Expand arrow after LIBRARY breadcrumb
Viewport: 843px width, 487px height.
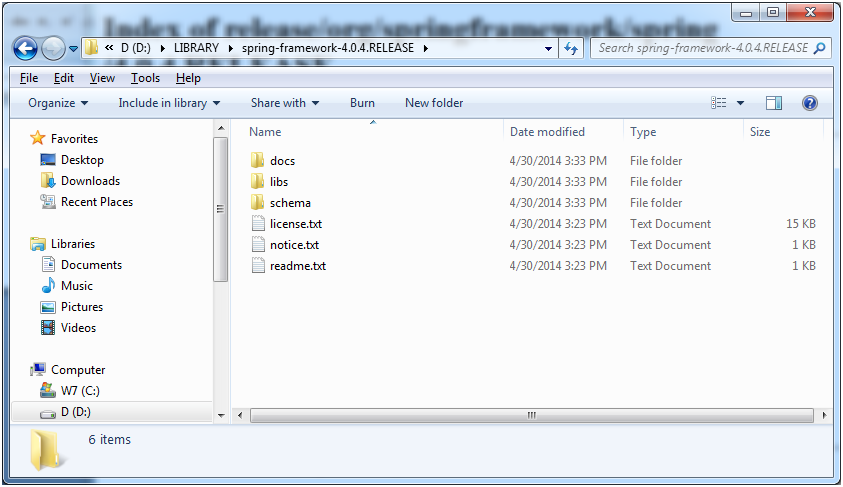[231, 48]
